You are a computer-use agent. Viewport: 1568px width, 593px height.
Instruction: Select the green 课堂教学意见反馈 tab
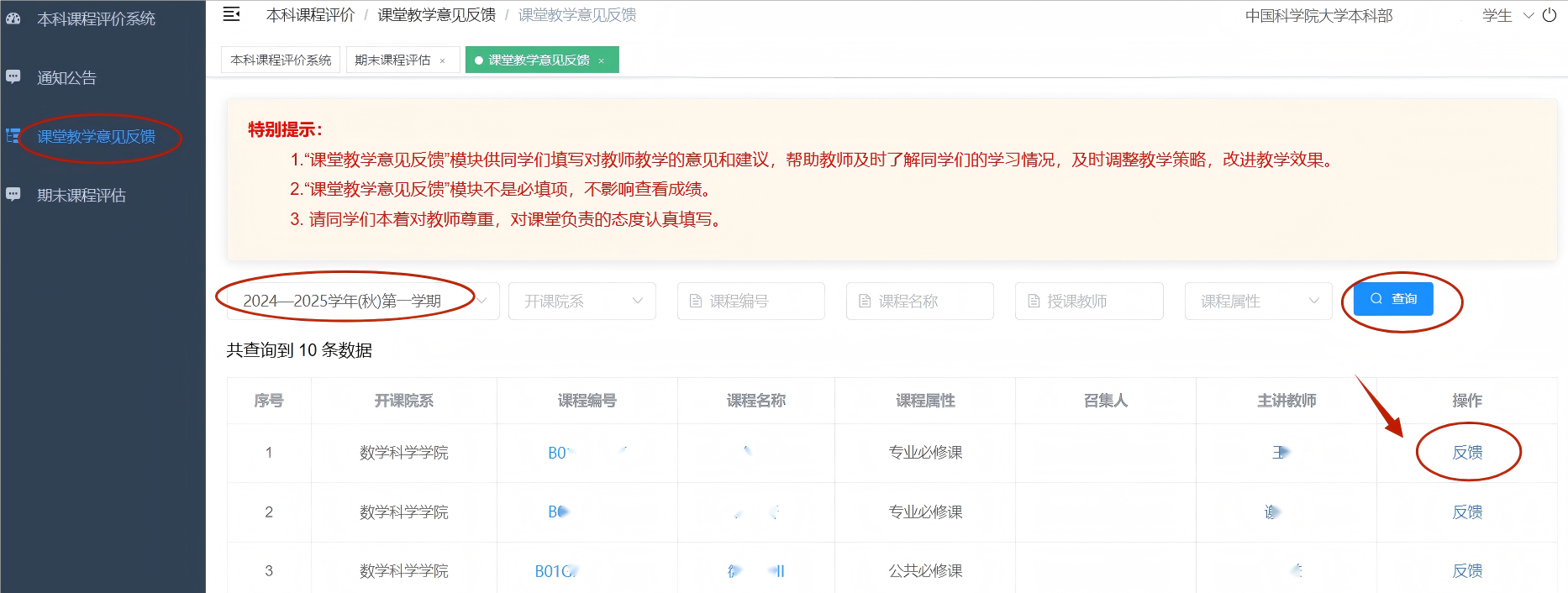pyautogui.click(x=542, y=60)
